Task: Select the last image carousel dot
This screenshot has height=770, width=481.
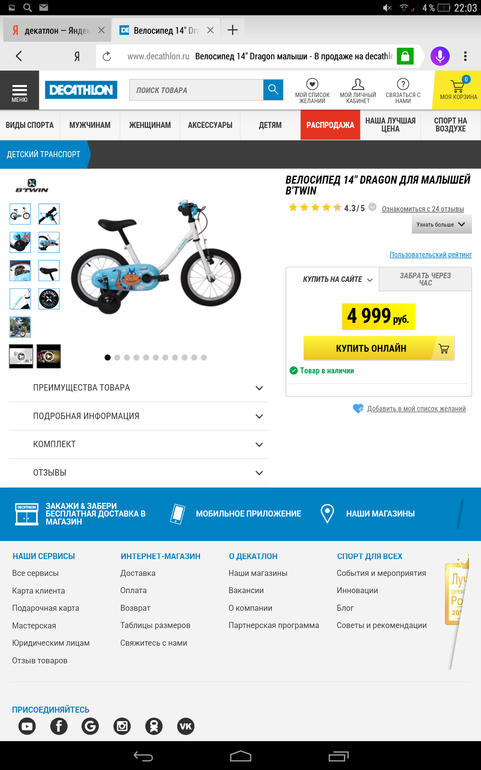Action: [204, 358]
